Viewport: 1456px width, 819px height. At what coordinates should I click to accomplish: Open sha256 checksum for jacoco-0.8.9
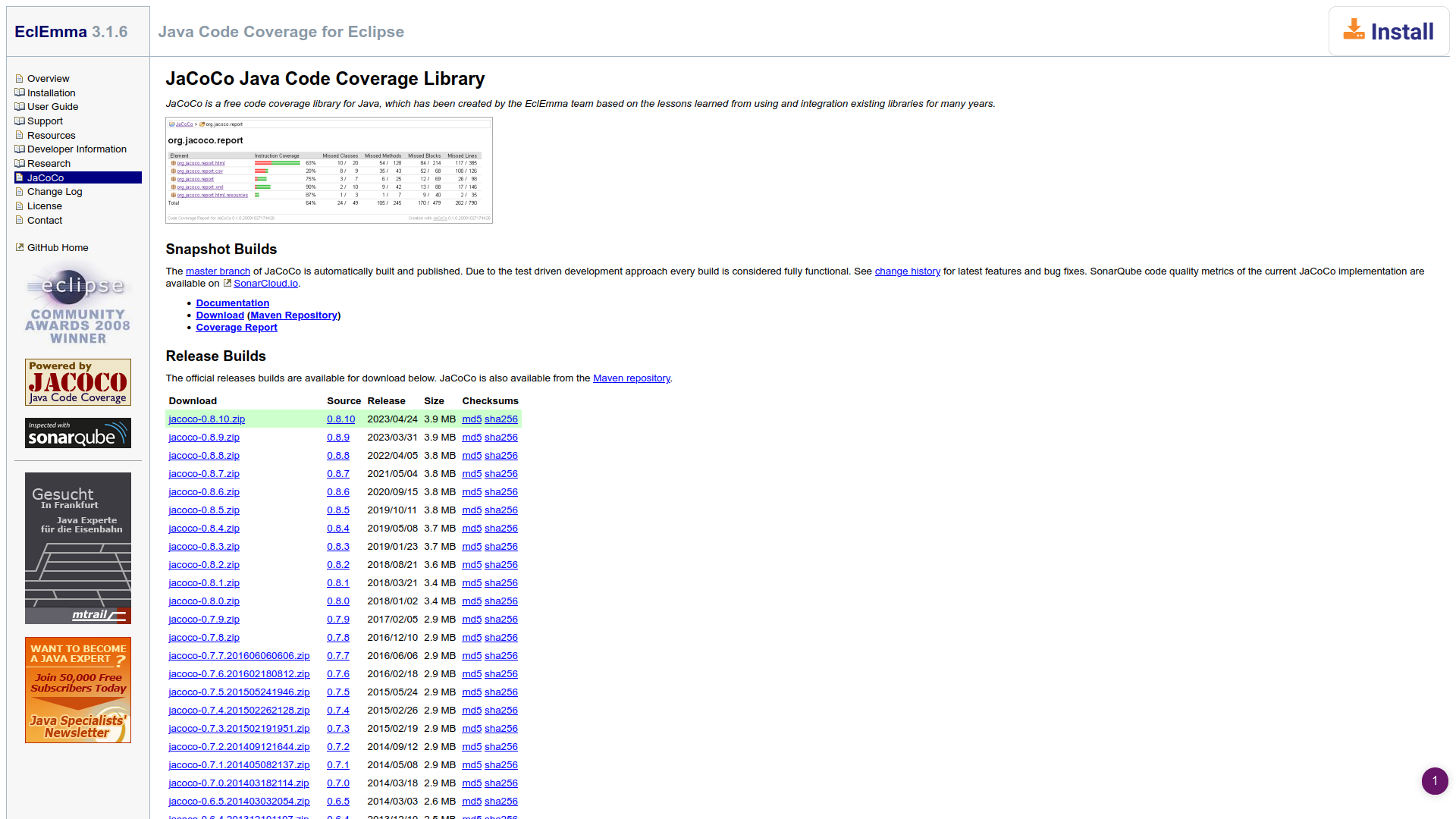[500, 438]
